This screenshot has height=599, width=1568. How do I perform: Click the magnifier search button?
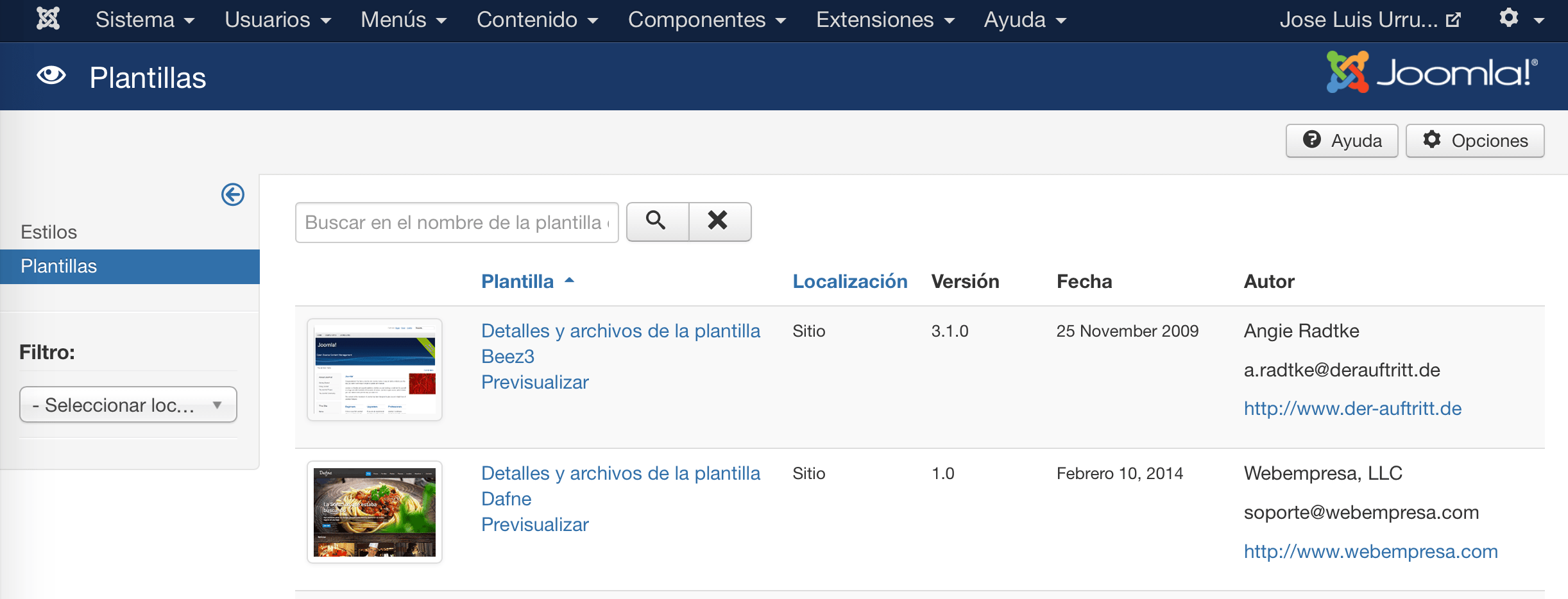click(657, 222)
